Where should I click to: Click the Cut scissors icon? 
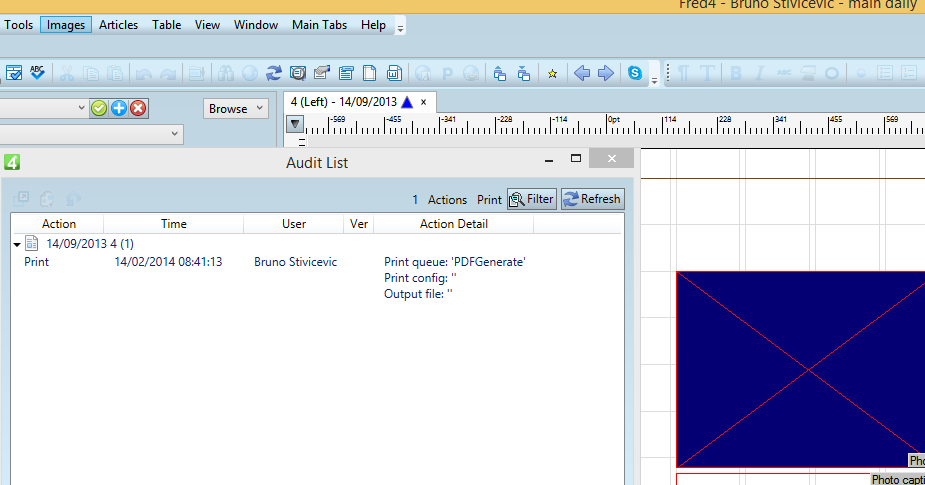[x=67, y=73]
